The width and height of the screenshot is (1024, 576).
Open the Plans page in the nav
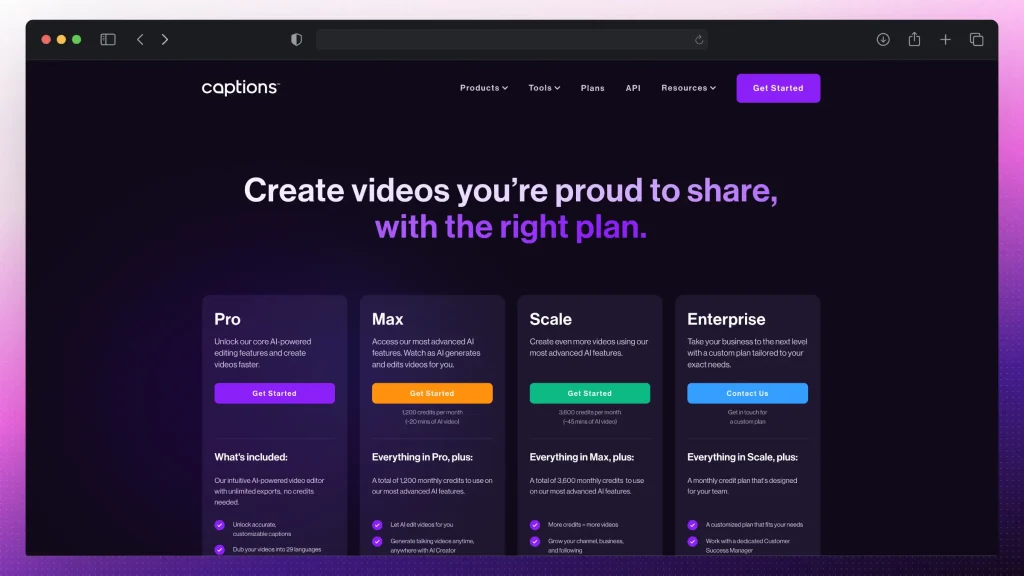point(592,88)
